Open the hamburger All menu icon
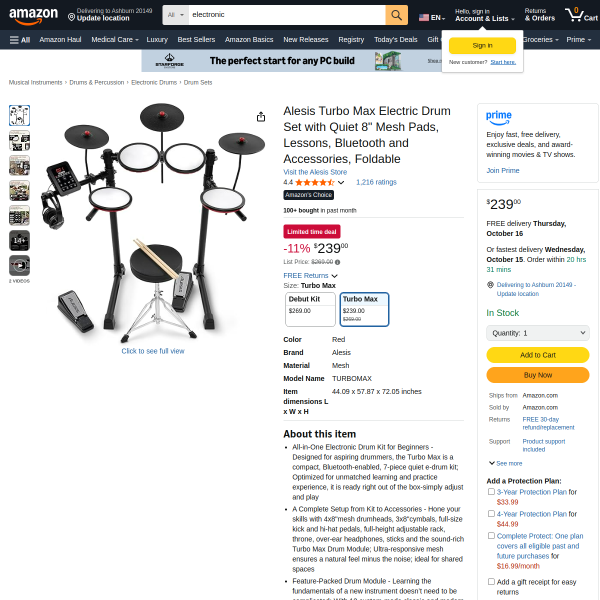Image resolution: width=600 pixels, height=600 pixels. (x=14, y=40)
